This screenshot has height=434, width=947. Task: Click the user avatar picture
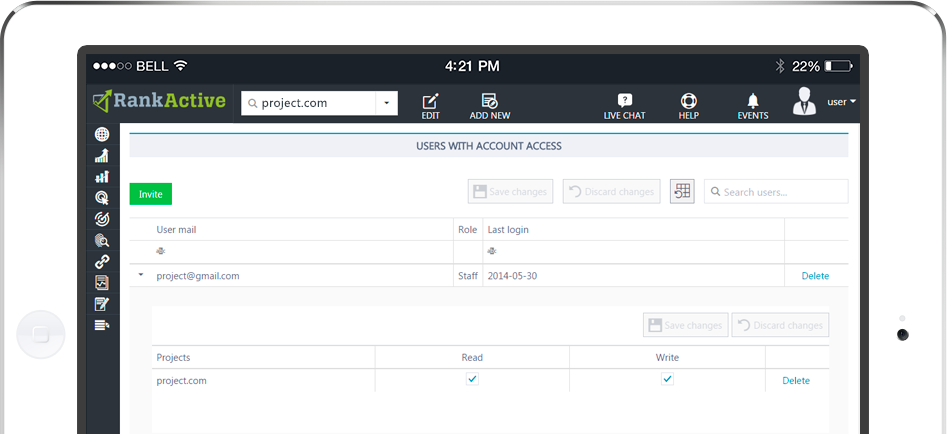click(804, 101)
